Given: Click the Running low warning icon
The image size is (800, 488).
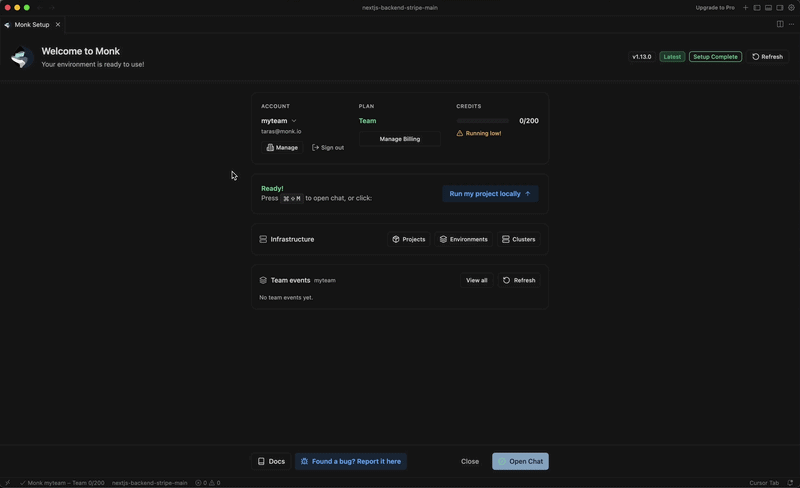Looking at the screenshot, I should click(460, 133).
